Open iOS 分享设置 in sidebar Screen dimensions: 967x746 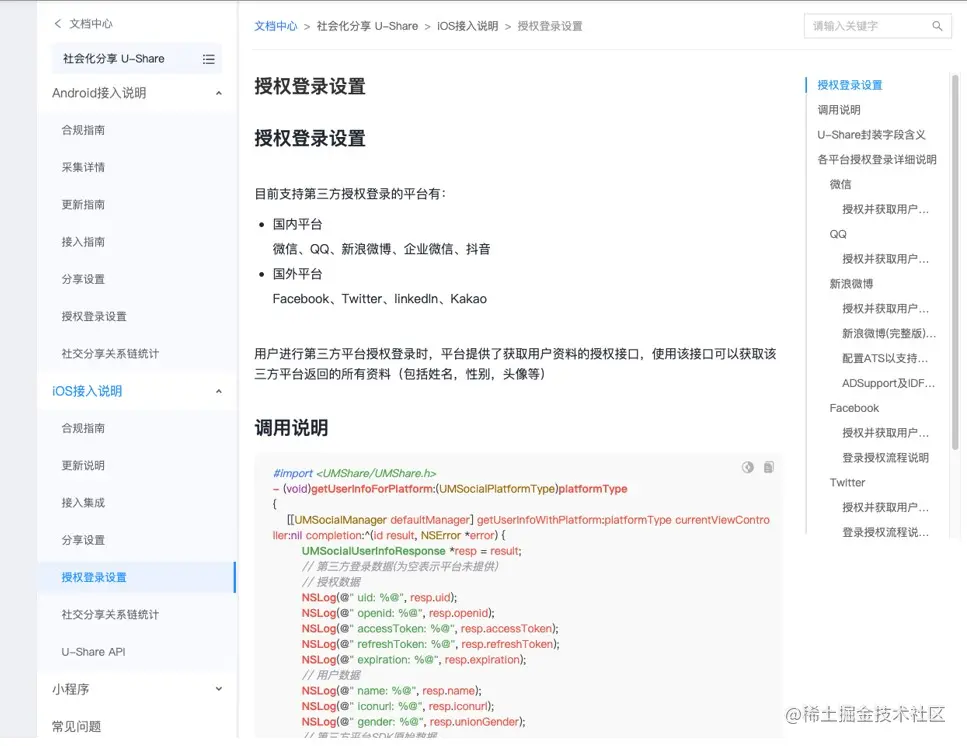(x=83, y=540)
